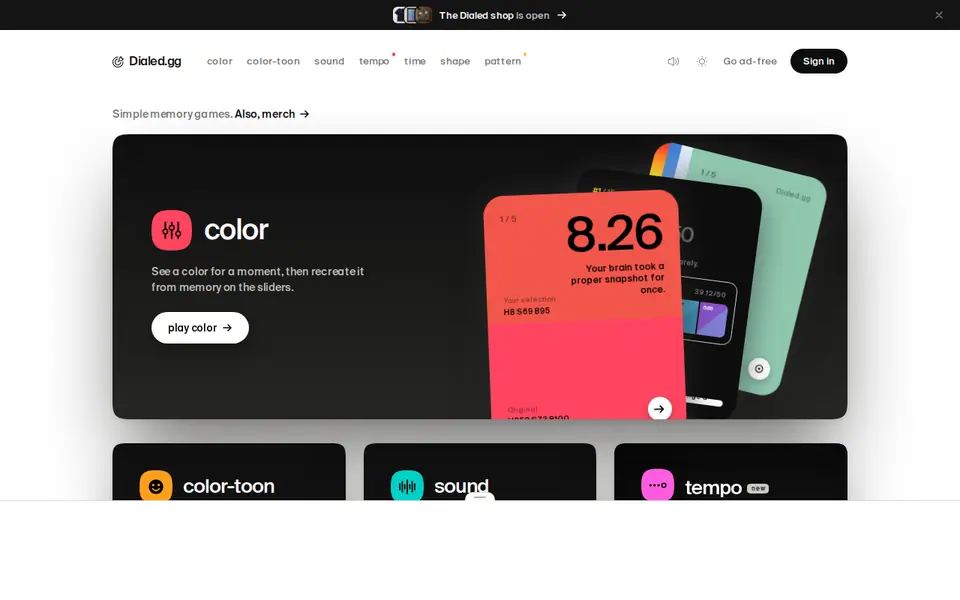Open the tempo game card title
This screenshot has height=600, width=960.
(x=713, y=488)
